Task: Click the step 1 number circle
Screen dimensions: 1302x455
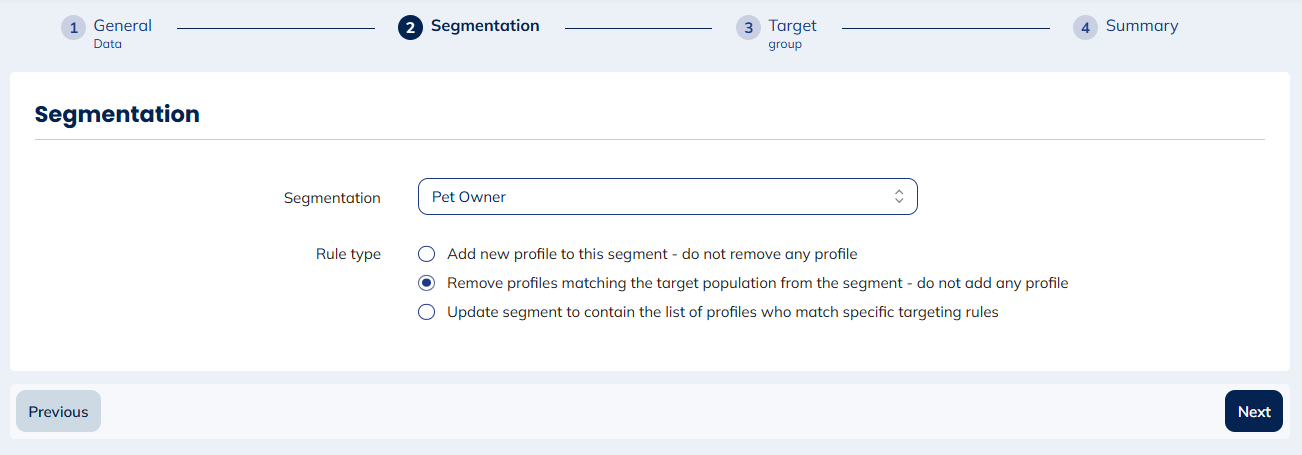Action: [x=73, y=28]
